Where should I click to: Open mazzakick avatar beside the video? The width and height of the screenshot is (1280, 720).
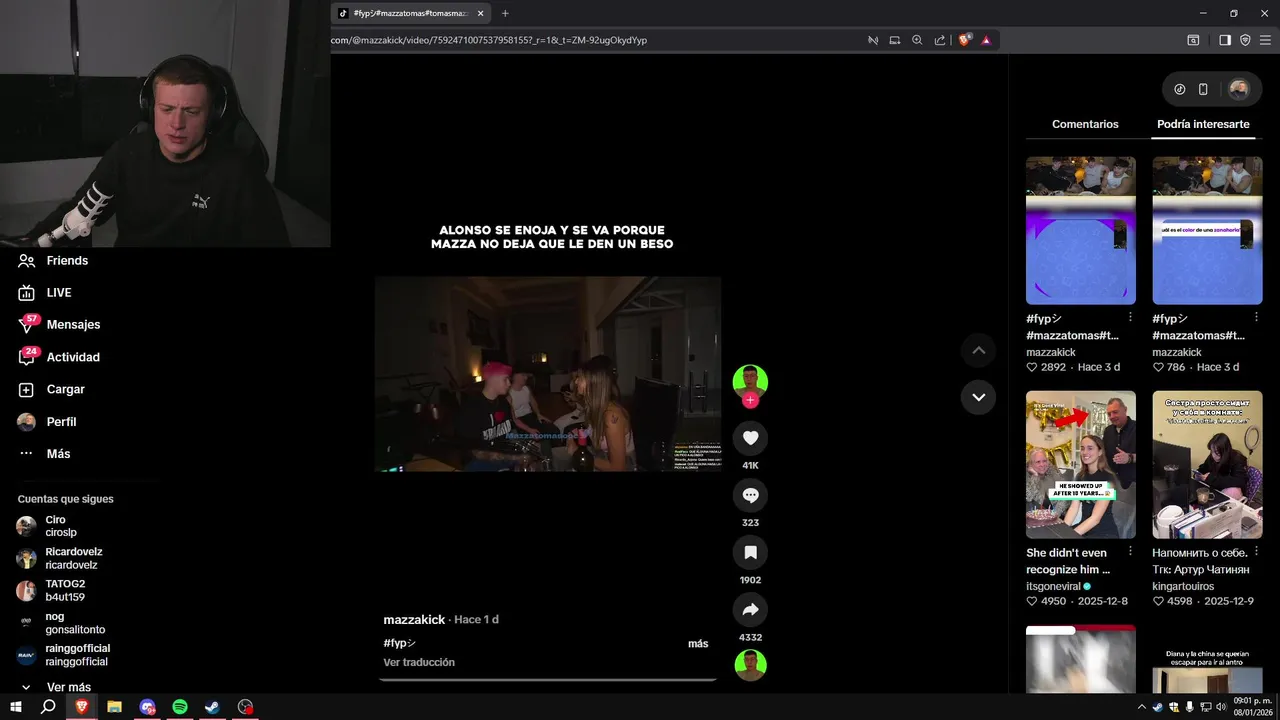[x=750, y=381]
